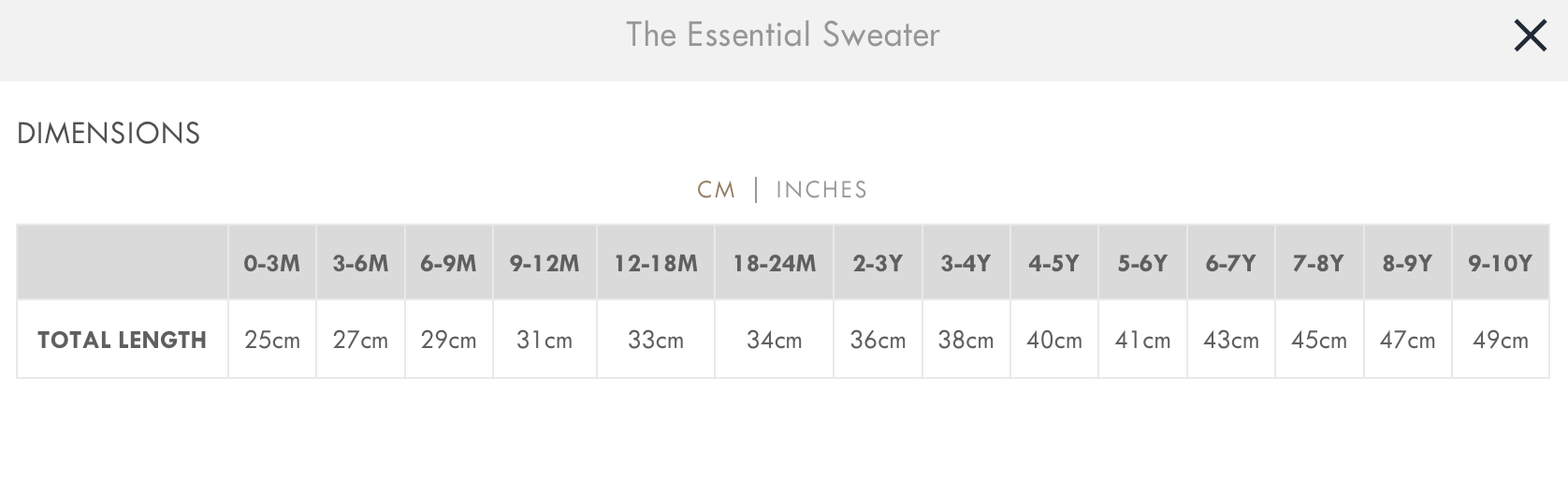Select the 9-10Y size header
The height and width of the screenshot is (479, 1568).
coord(1500,264)
